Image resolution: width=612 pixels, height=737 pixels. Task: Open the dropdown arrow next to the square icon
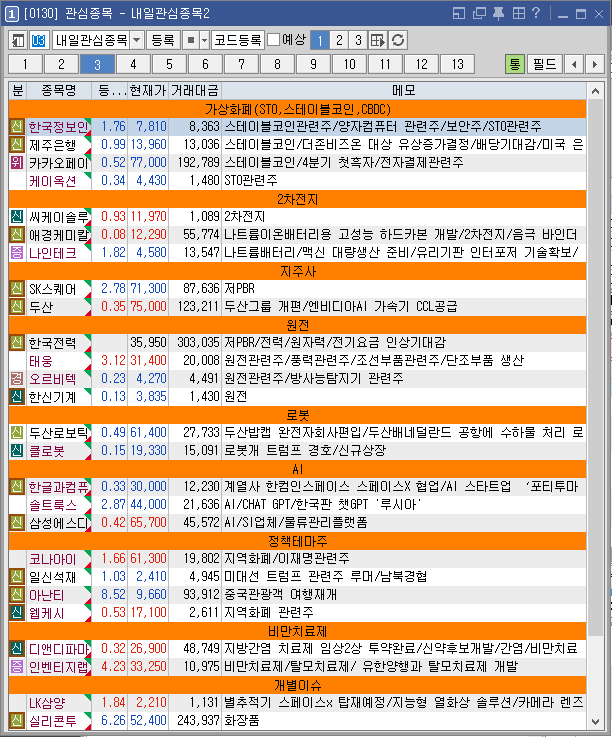204,40
